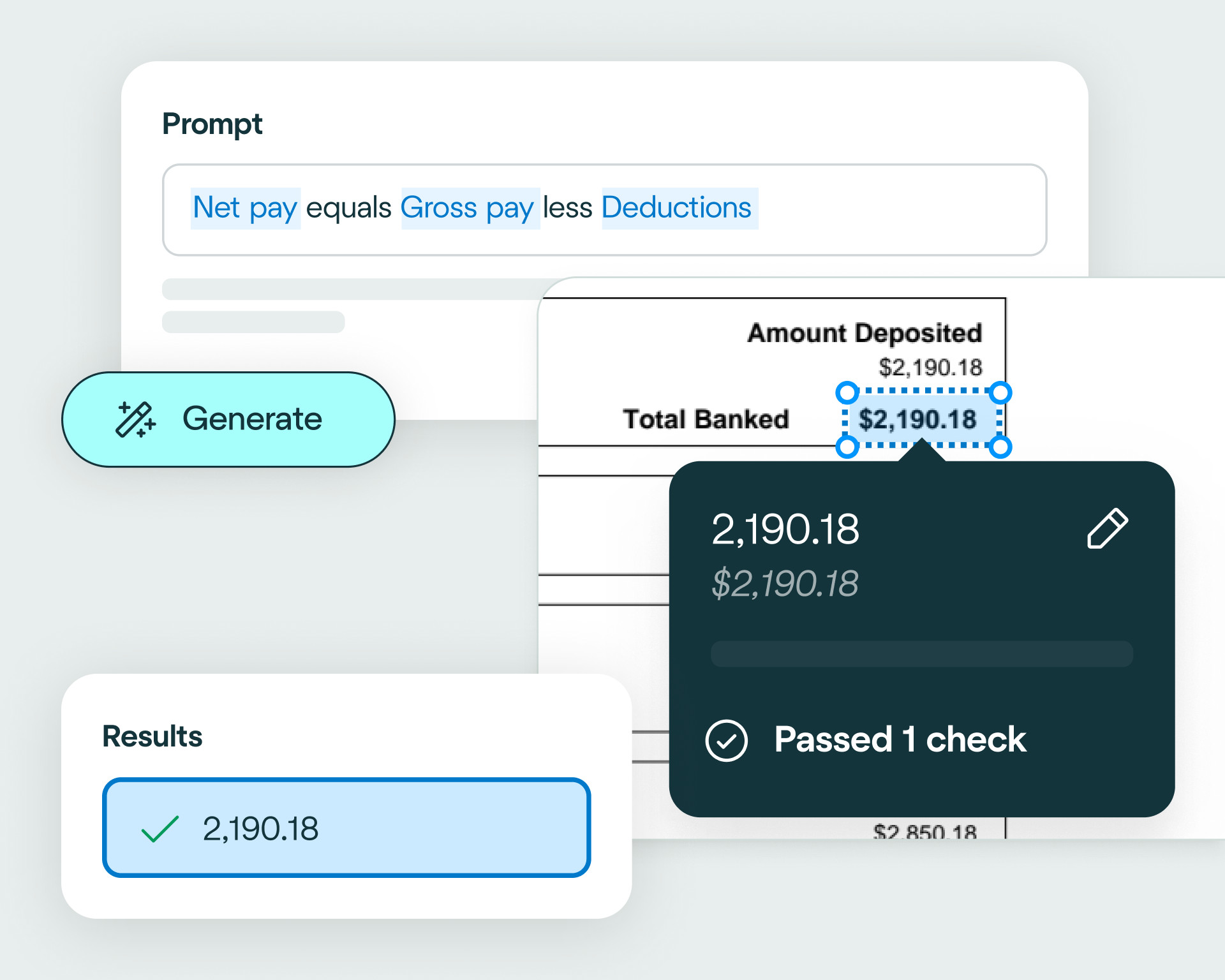
Task: Click the 2,190.18 value in dark tooltip
Action: [x=785, y=529]
